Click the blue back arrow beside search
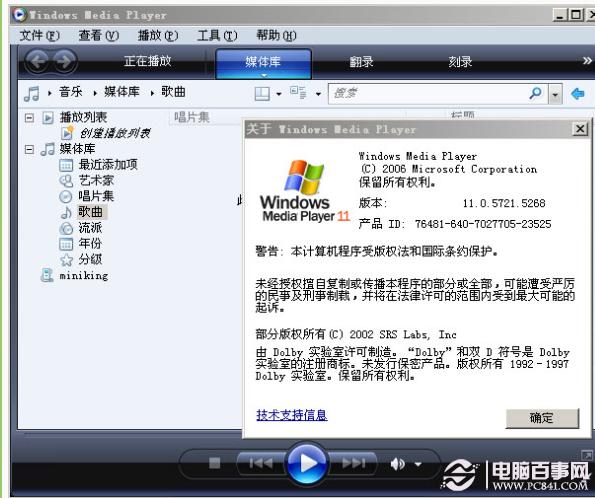 pos(578,93)
